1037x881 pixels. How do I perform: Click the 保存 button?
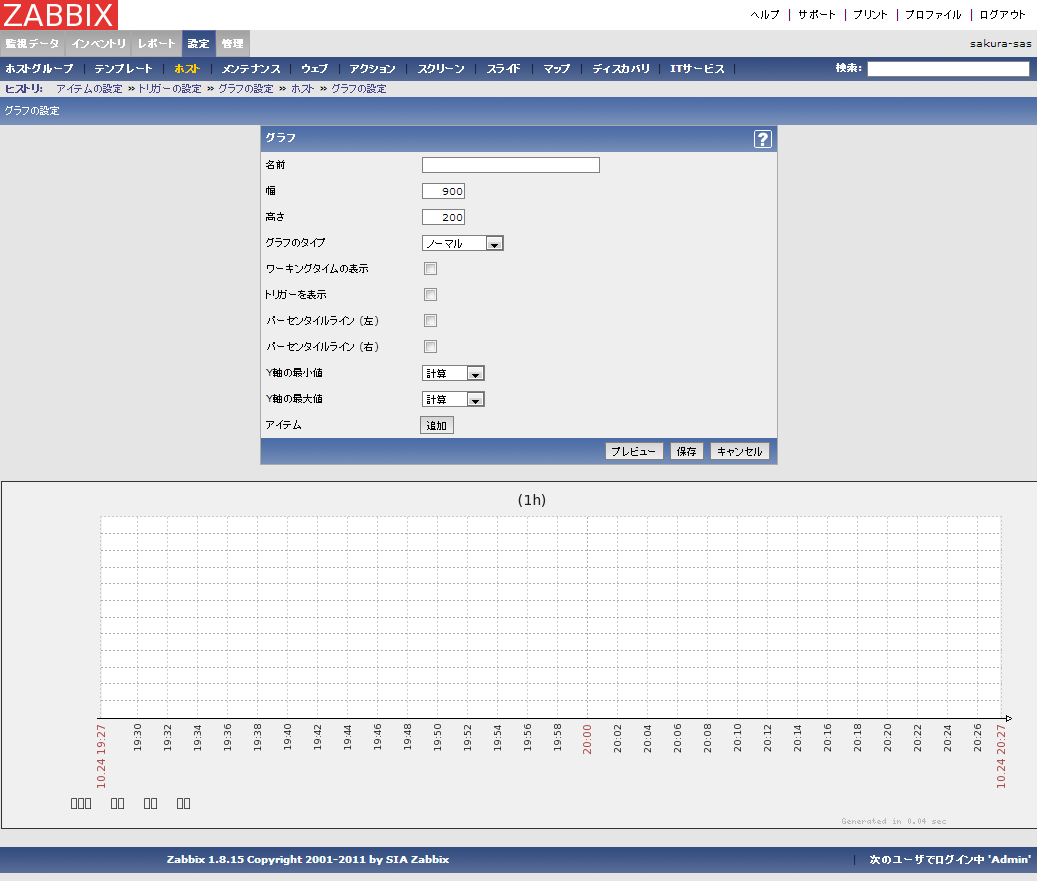[x=686, y=451]
